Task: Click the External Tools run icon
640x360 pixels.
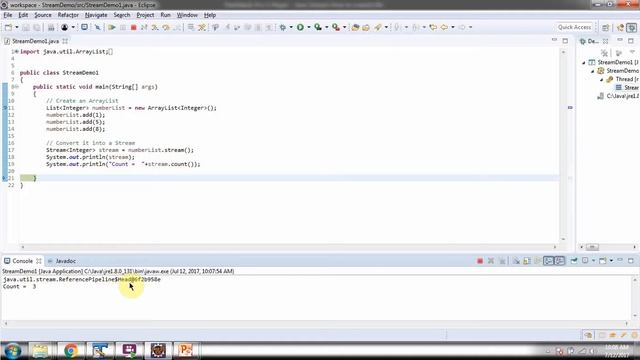Action: point(336,27)
